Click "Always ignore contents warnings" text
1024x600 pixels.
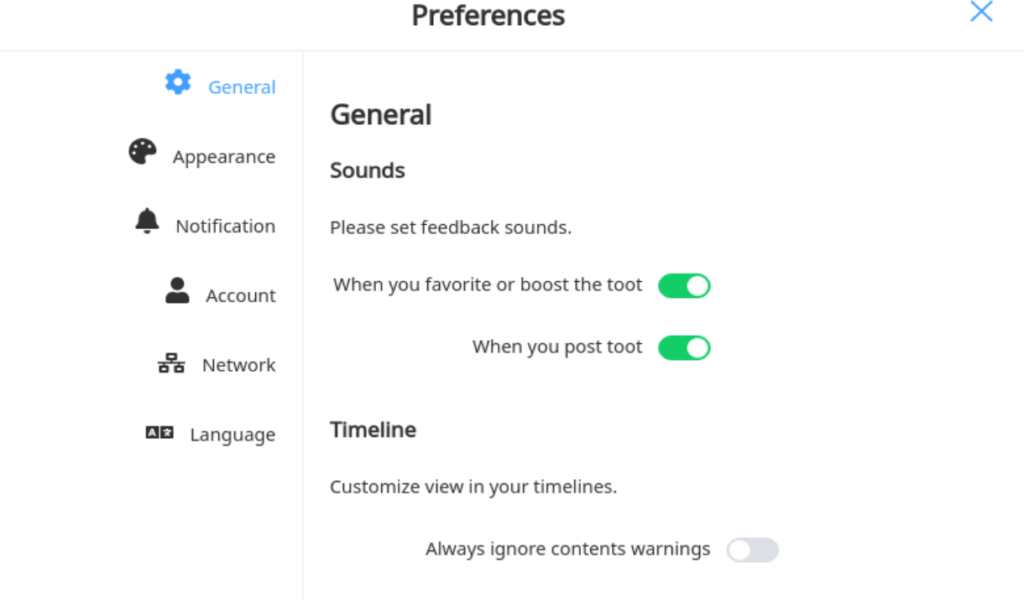coord(568,549)
